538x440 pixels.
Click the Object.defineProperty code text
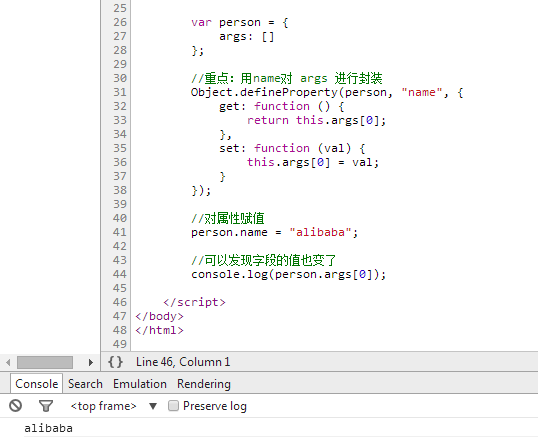click(264, 92)
